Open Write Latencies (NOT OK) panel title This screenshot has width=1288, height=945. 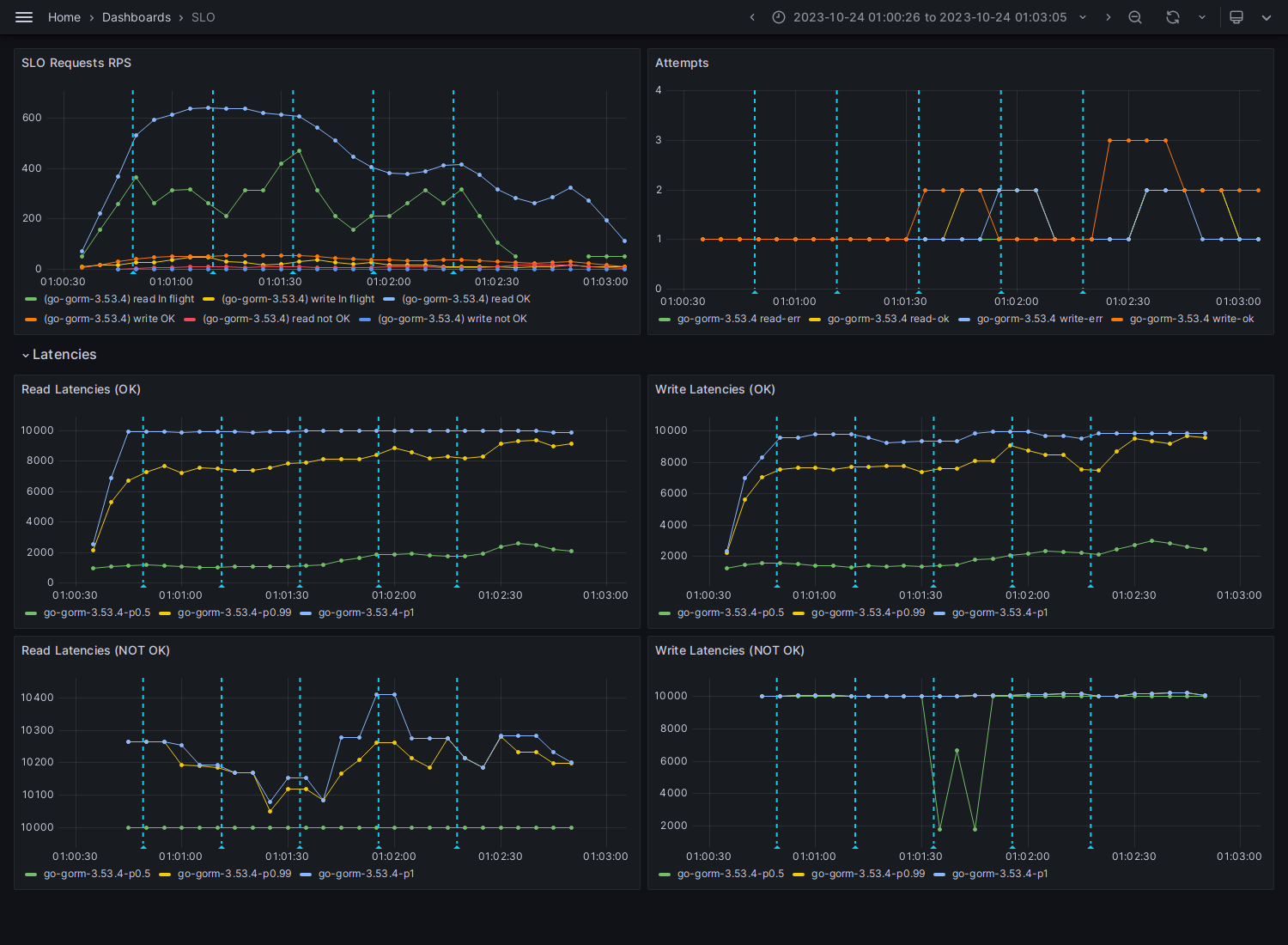point(730,650)
